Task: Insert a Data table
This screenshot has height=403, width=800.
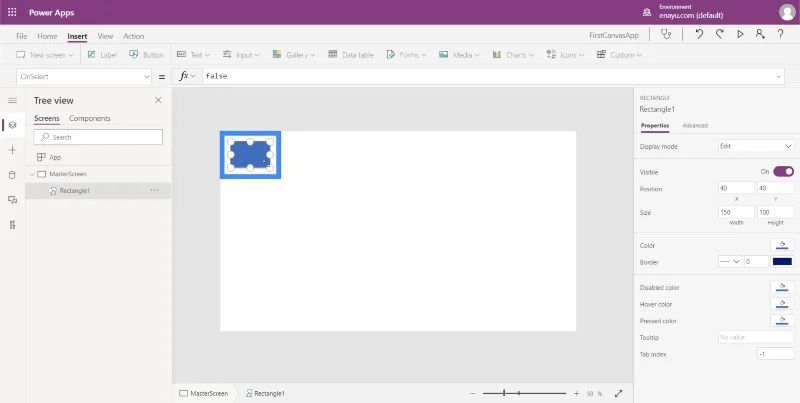Action: point(351,55)
